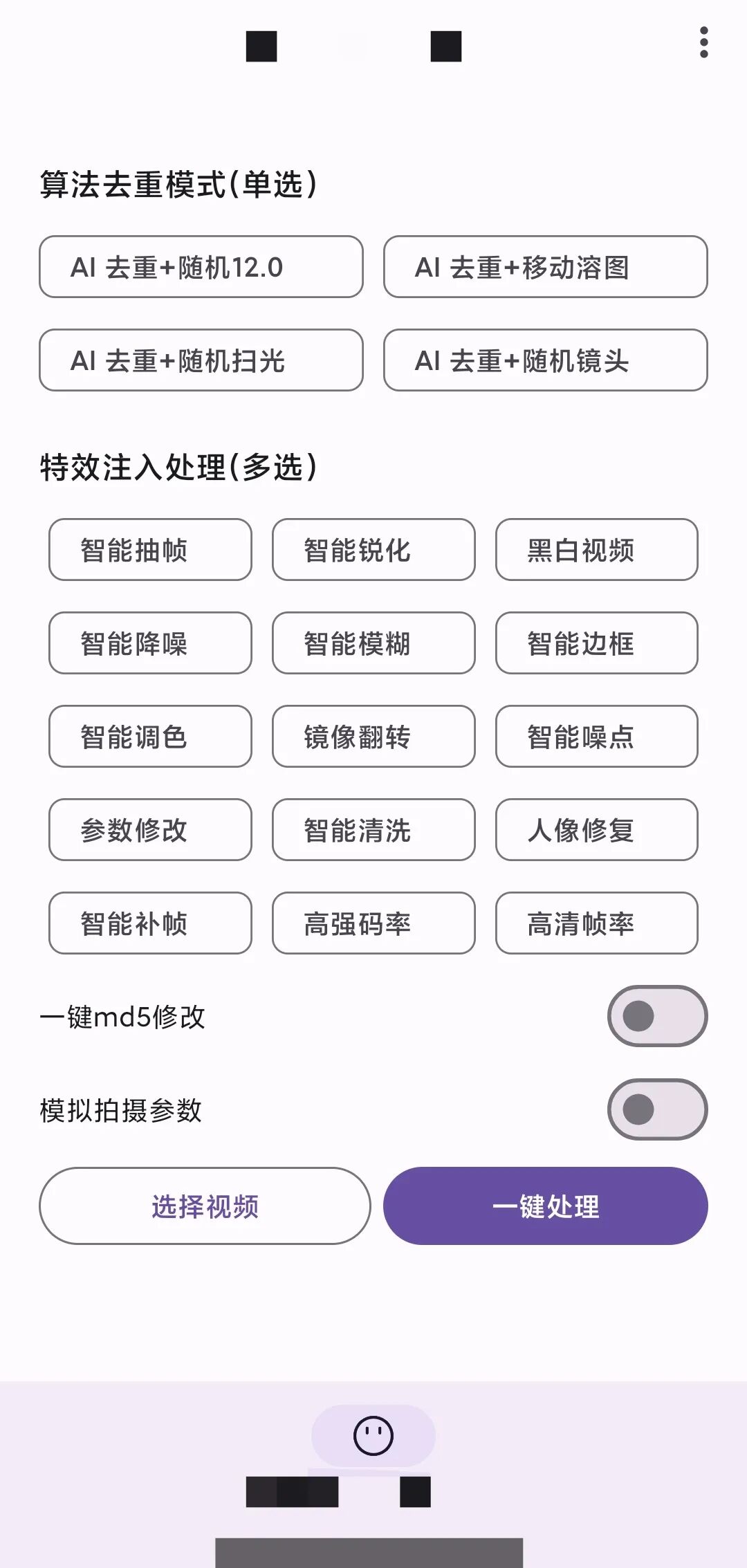Tap the 一键处理 button

545,1206
